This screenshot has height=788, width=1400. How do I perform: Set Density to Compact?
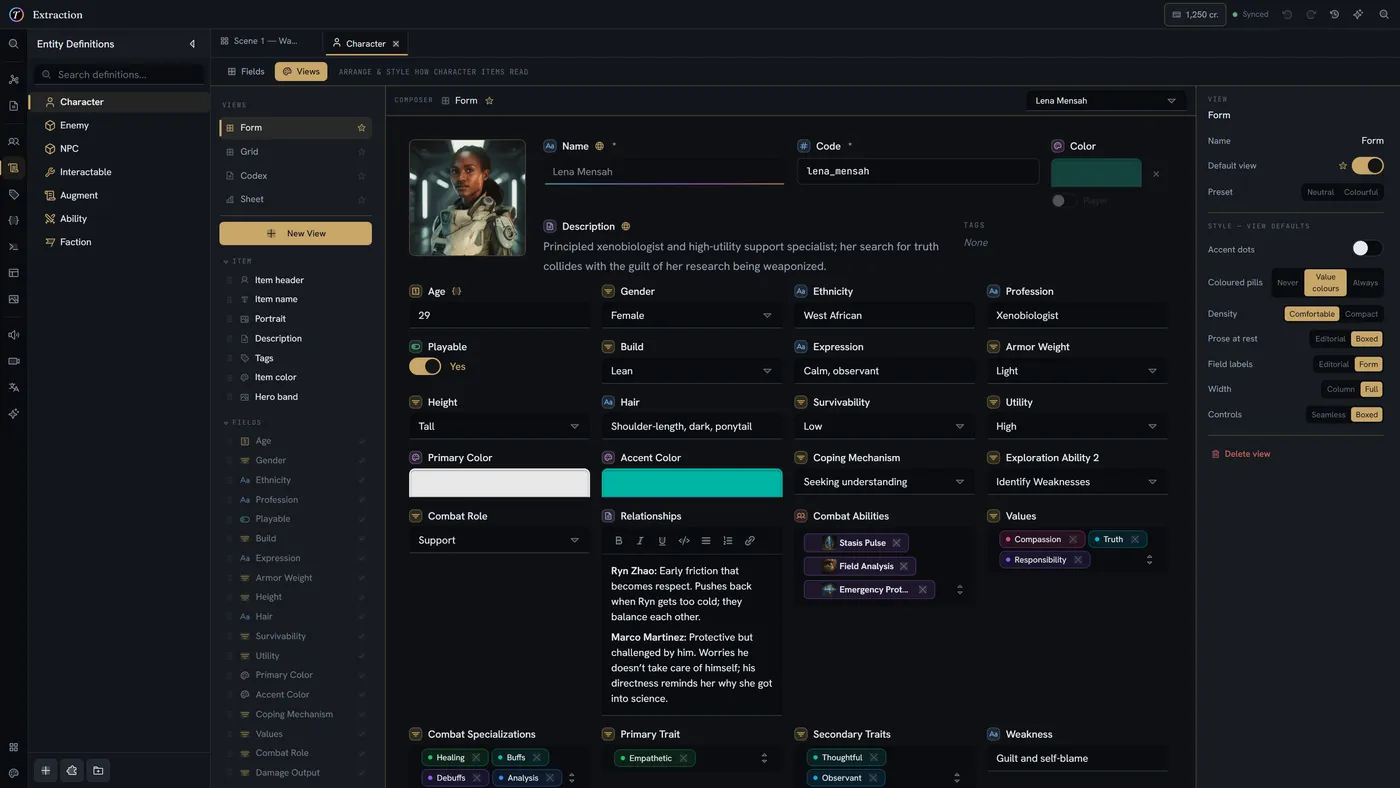(1361, 314)
